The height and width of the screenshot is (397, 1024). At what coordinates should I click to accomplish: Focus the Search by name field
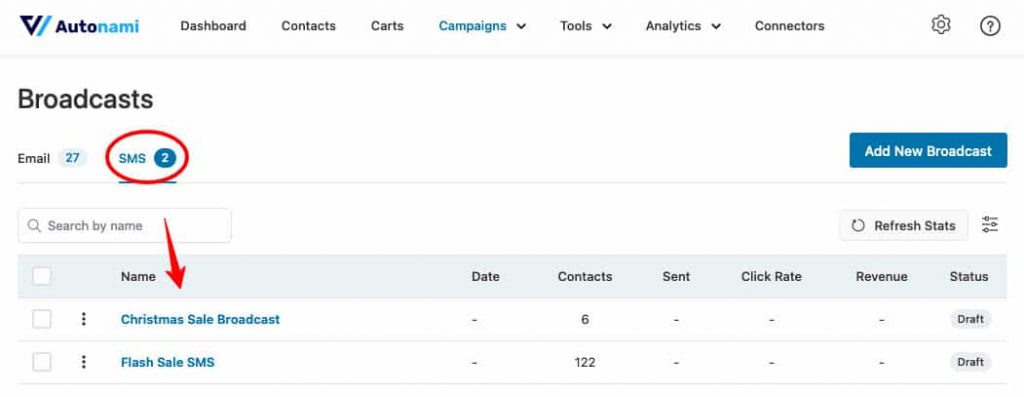[x=124, y=226]
